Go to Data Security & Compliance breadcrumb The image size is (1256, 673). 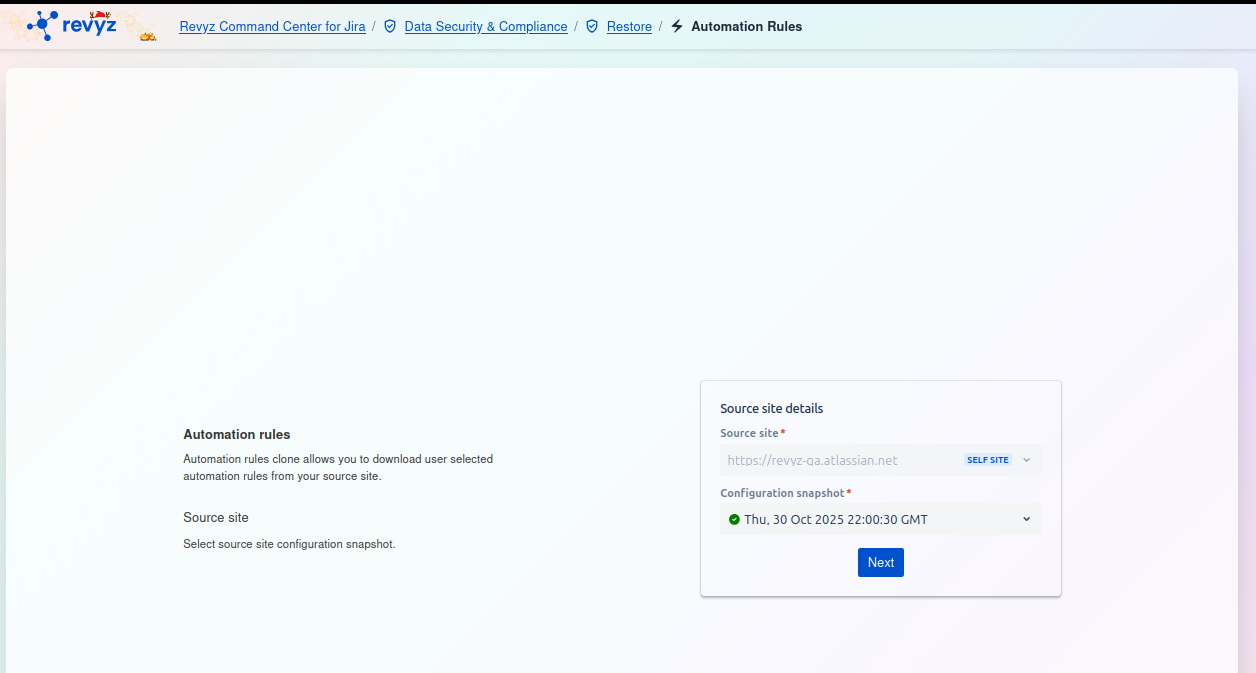pos(485,27)
